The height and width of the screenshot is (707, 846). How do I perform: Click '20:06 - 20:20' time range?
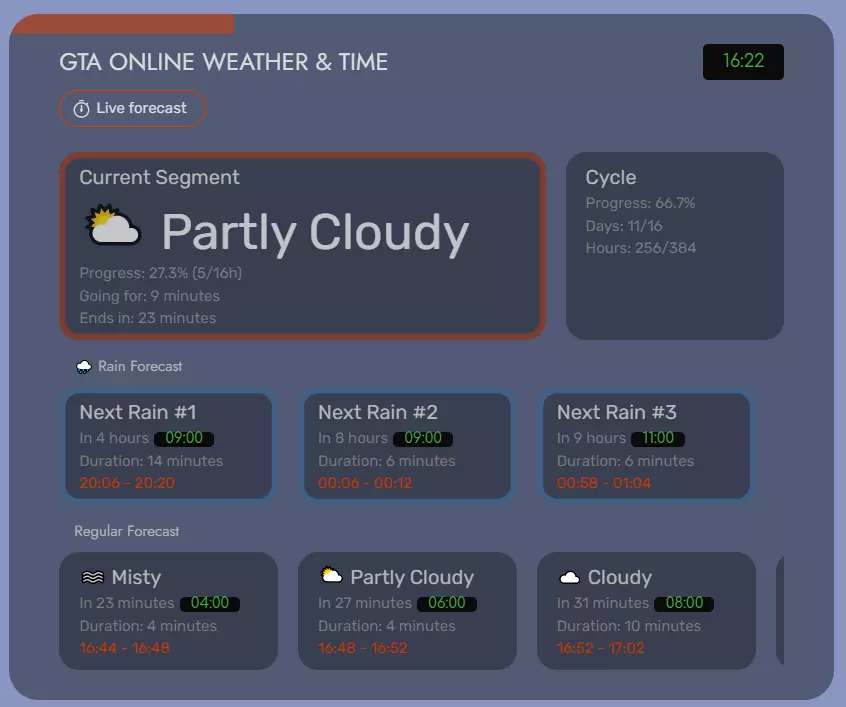[x=127, y=483]
